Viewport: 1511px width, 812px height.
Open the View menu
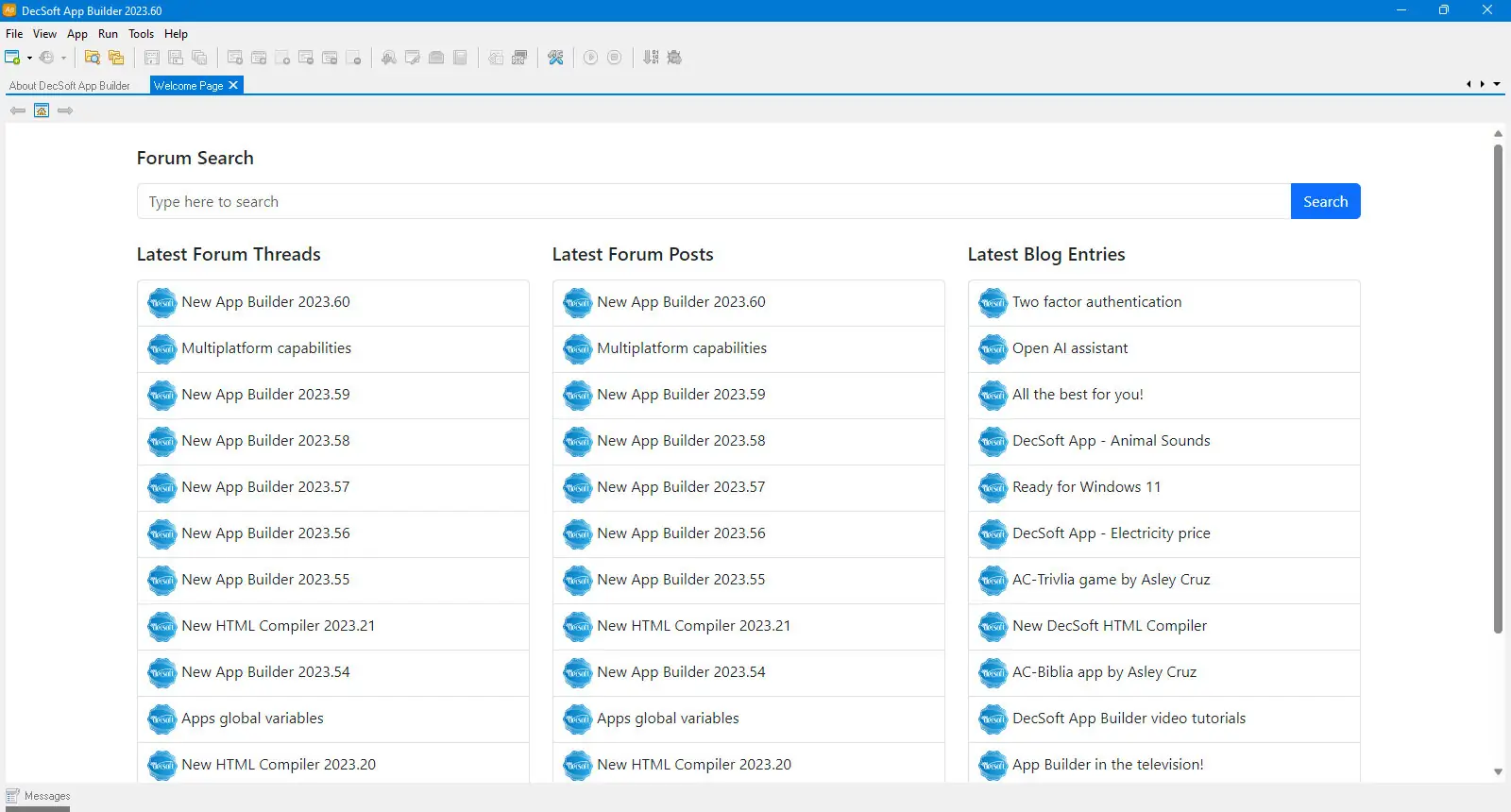click(x=44, y=34)
